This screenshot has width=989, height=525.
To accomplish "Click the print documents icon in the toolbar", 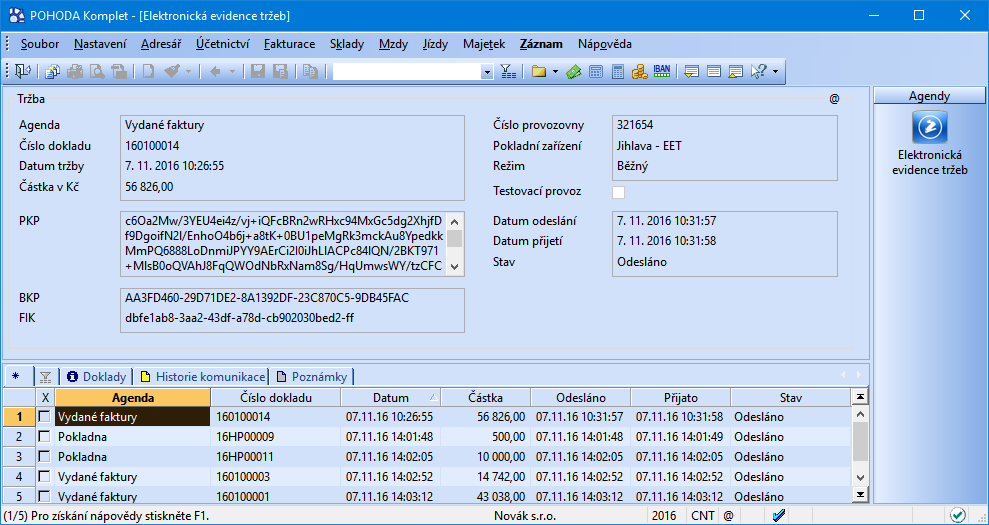I will 53,72.
